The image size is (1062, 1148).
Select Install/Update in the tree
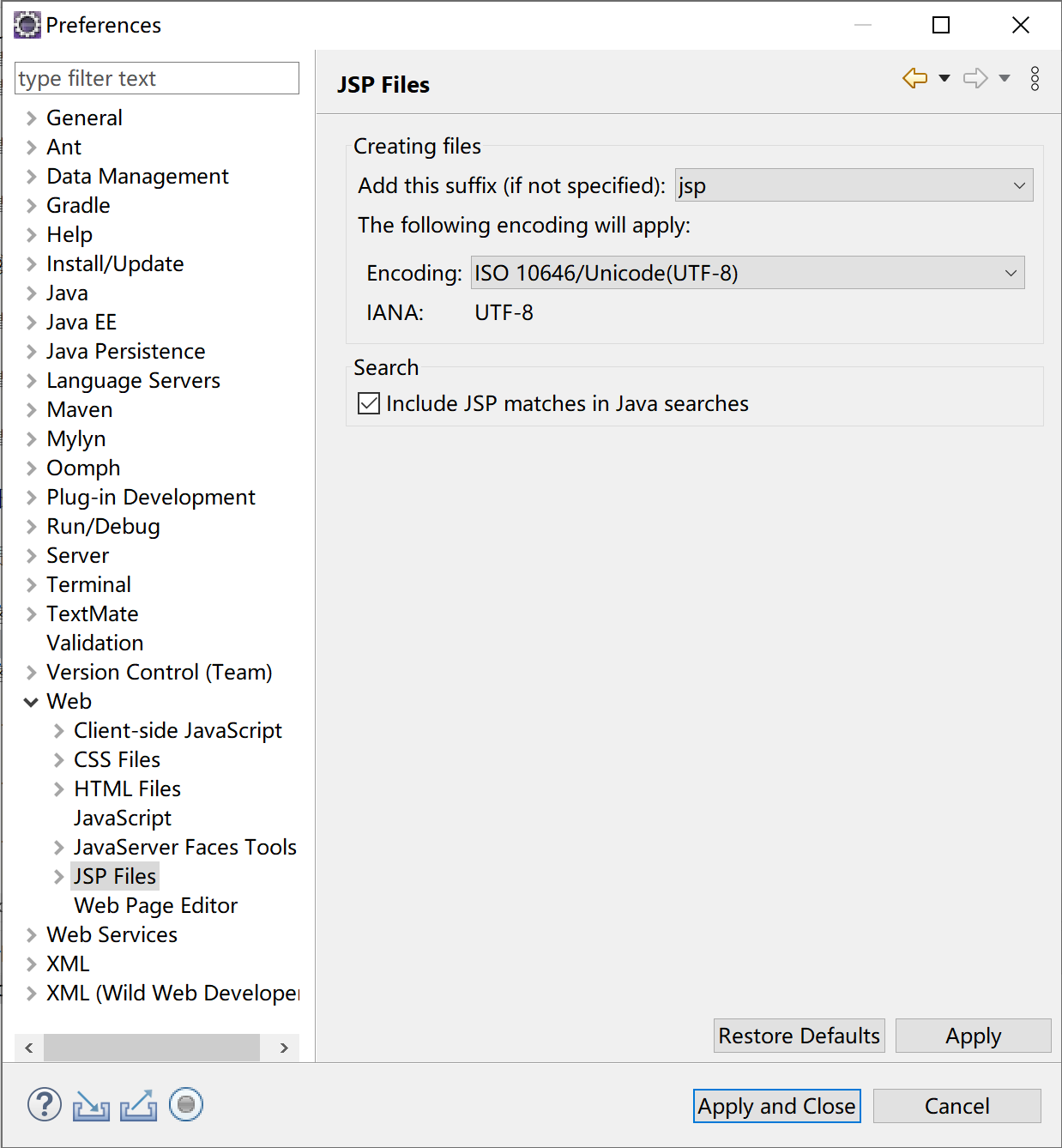[115, 263]
